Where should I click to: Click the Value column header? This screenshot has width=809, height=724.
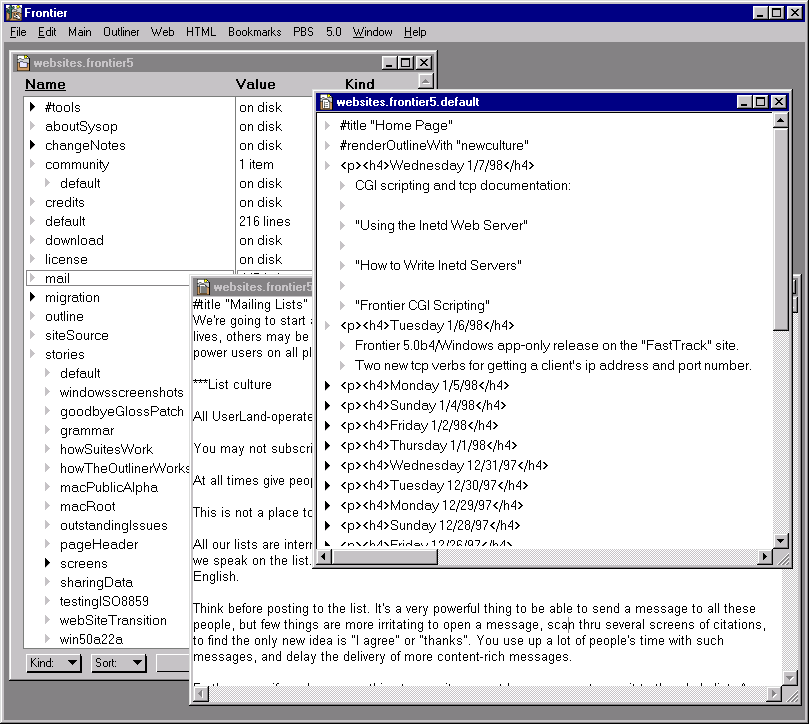pos(255,84)
